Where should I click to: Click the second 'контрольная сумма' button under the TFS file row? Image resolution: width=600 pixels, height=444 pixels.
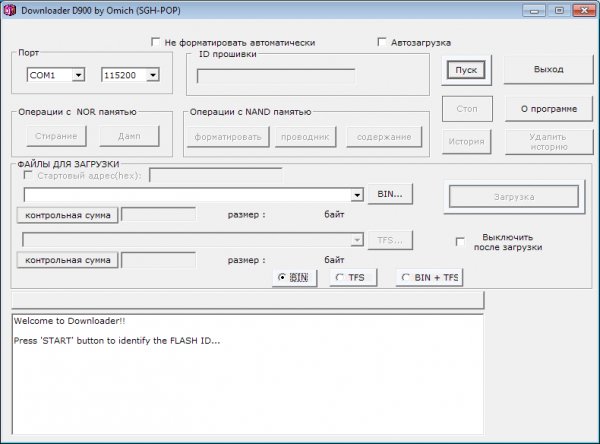(x=67, y=260)
